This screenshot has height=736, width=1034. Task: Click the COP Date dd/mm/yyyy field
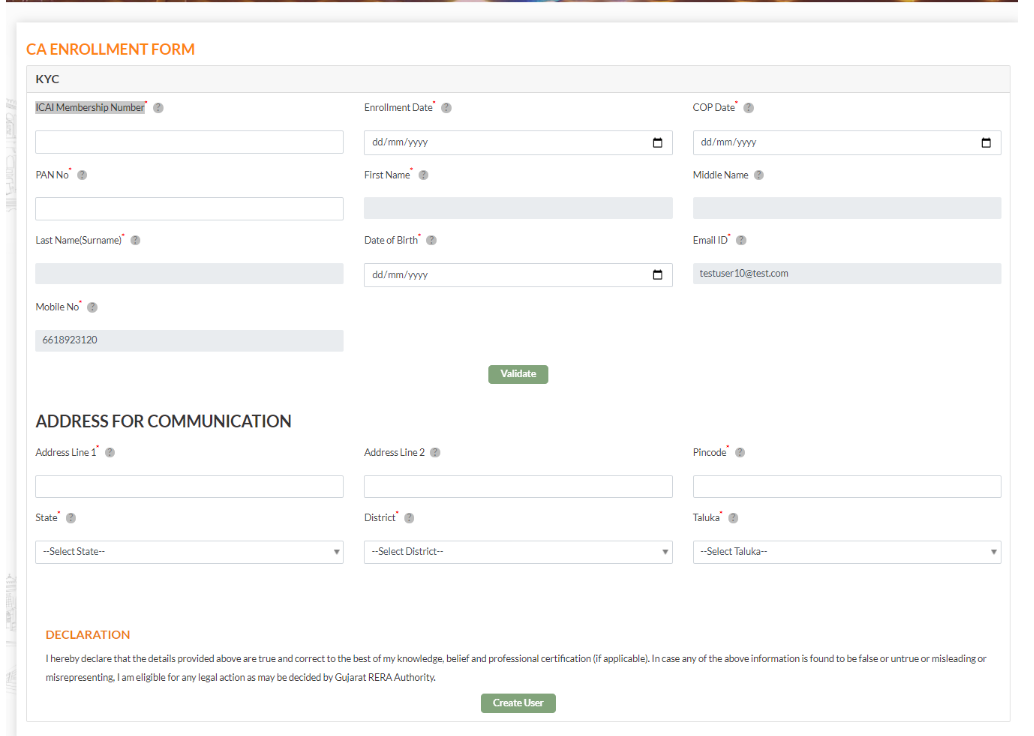tap(847, 142)
